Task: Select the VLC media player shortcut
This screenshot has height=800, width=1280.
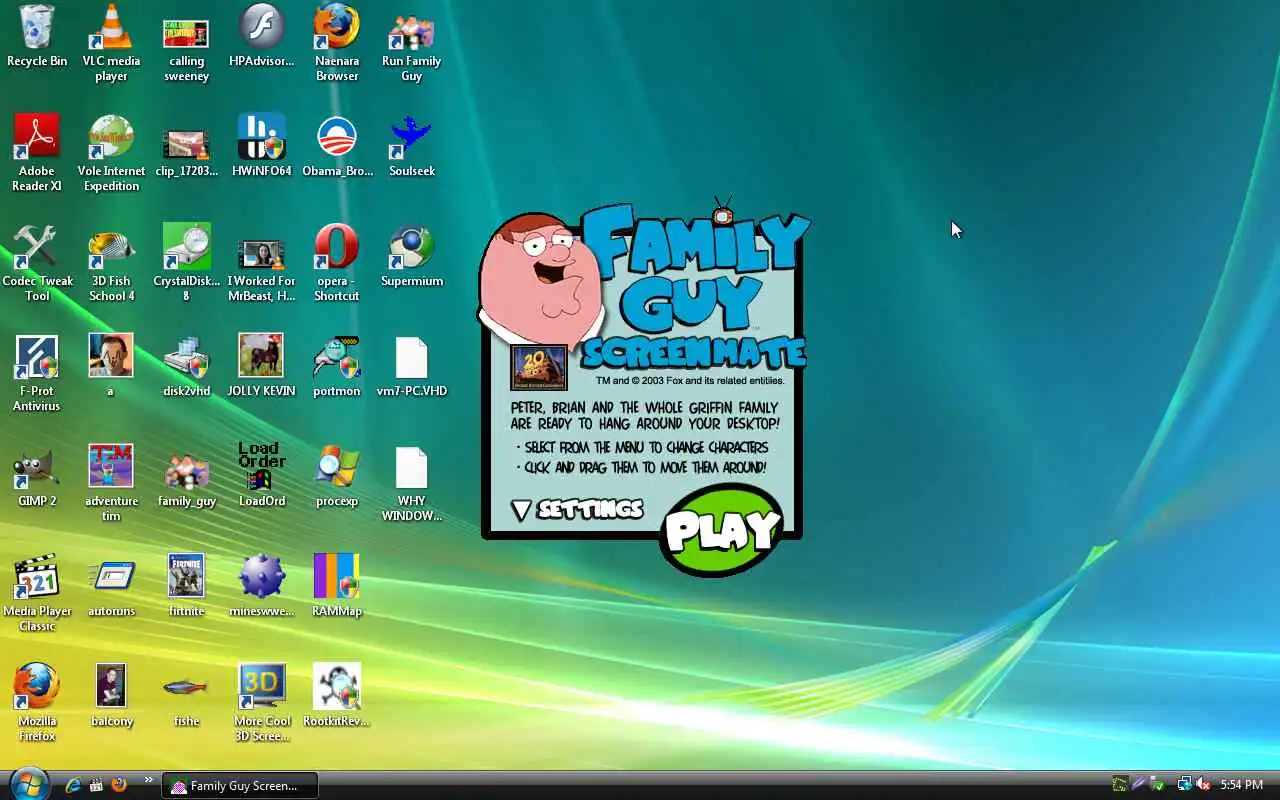Action: click(111, 42)
